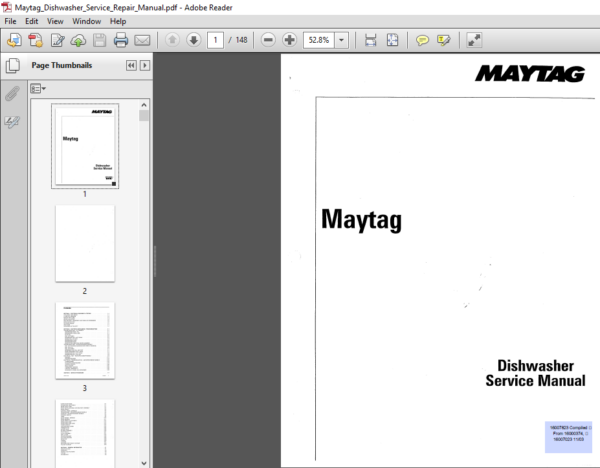Switch to read mode with the expand-arrows icon

point(474,40)
